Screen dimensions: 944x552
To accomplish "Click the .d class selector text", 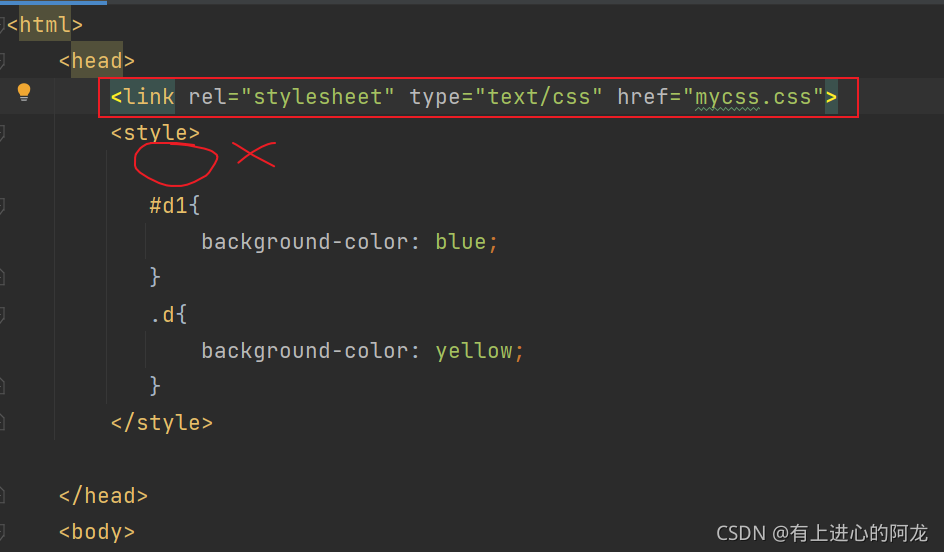I will click(x=162, y=314).
